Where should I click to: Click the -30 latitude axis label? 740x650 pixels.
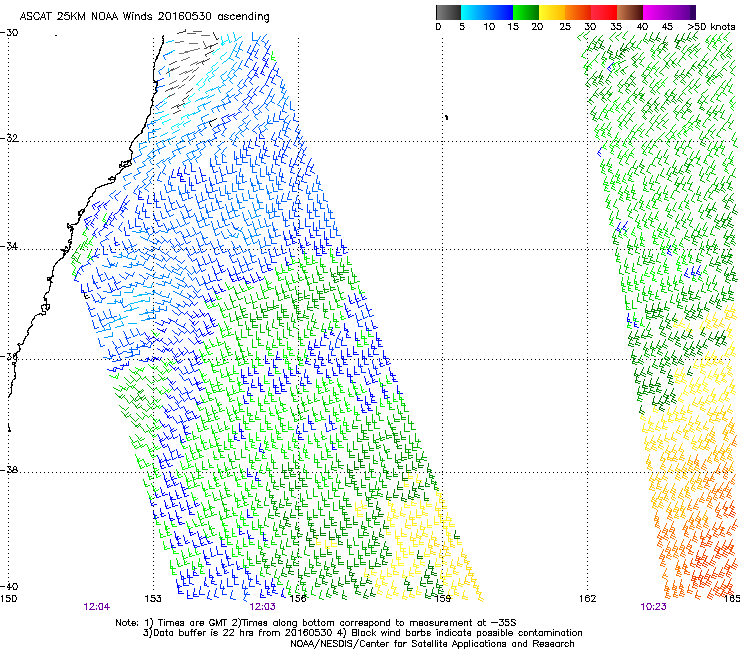pos(9,33)
